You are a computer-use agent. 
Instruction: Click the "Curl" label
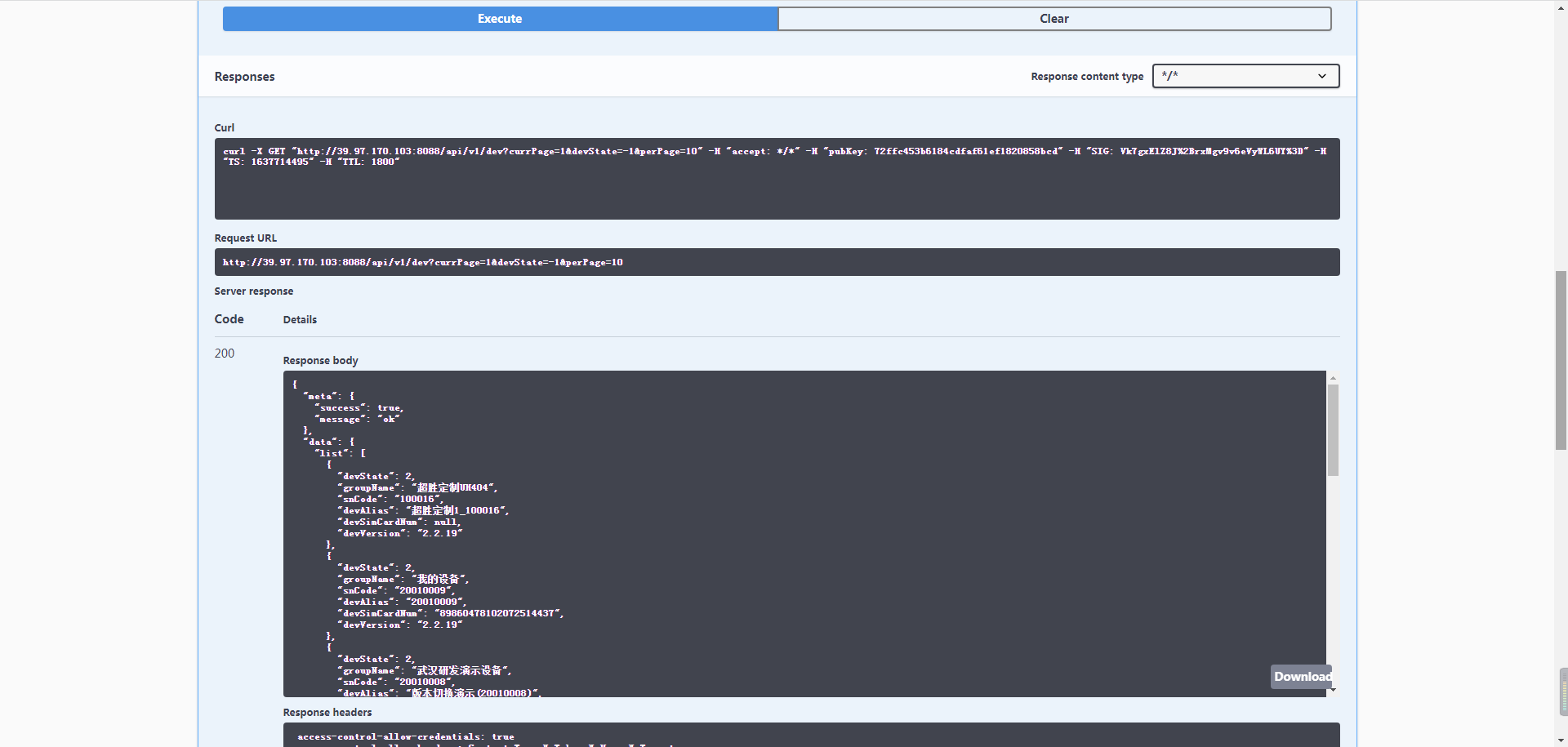click(224, 128)
